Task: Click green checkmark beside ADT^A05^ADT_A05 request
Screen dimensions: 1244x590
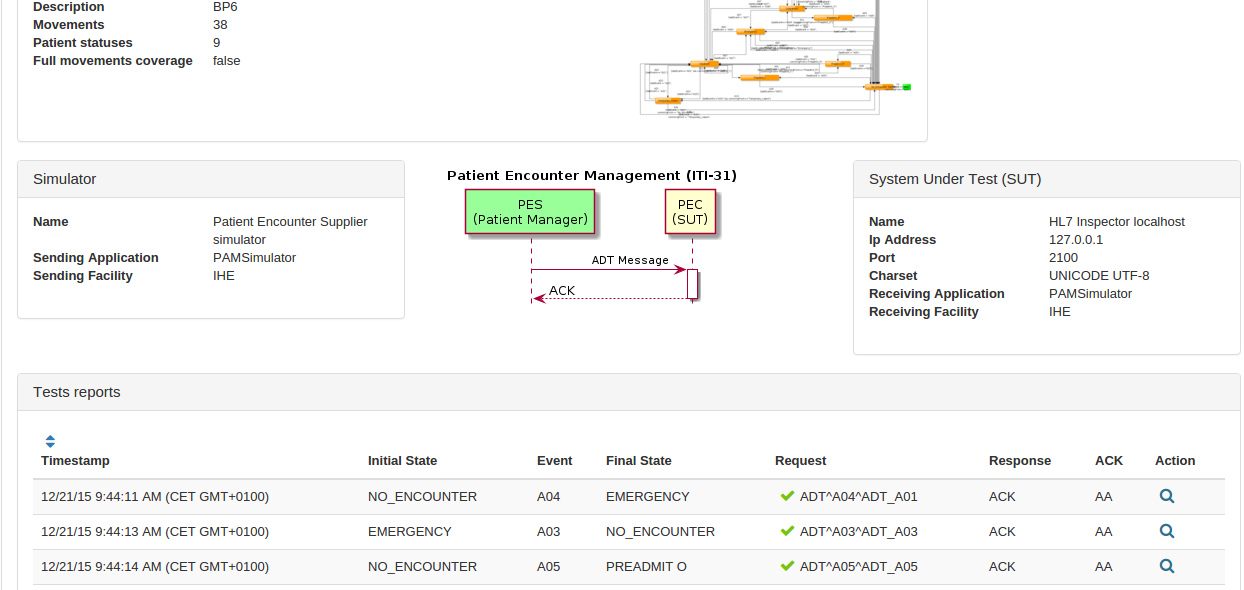Action: click(787, 566)
